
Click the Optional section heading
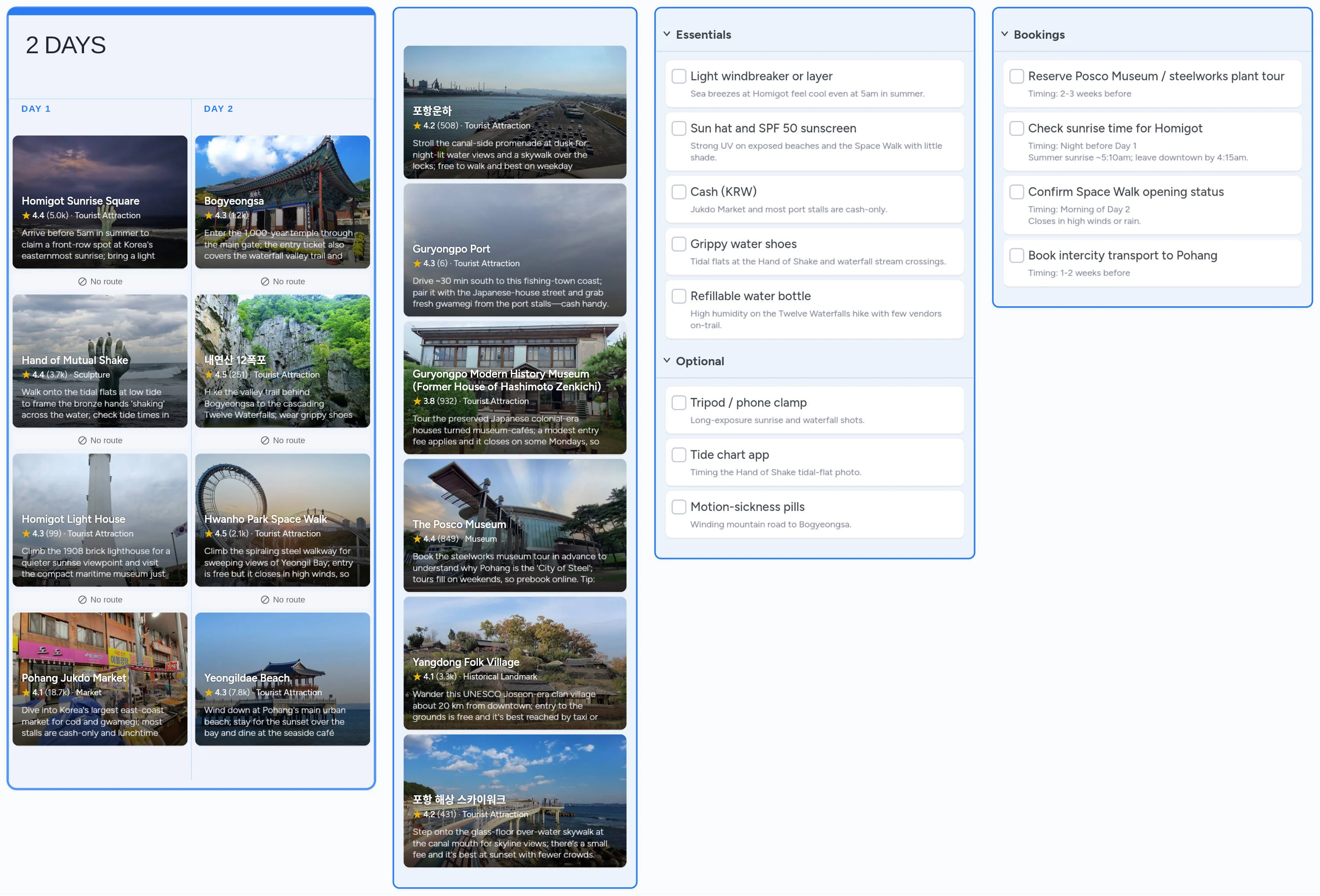click(x=700, y=361)
